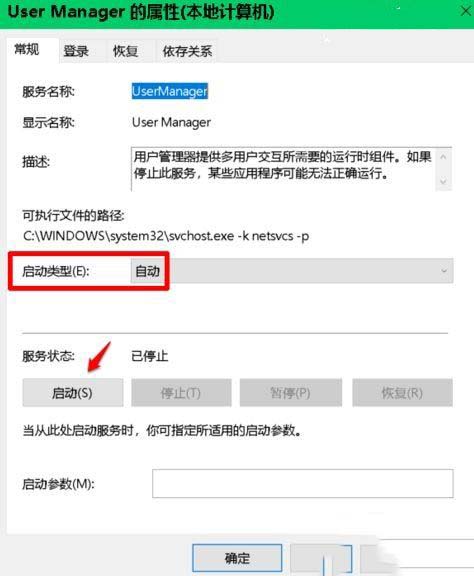Go to the 依存关系 tab
The height and width of the screenshot is (576, 474).
tap(187, 51)
